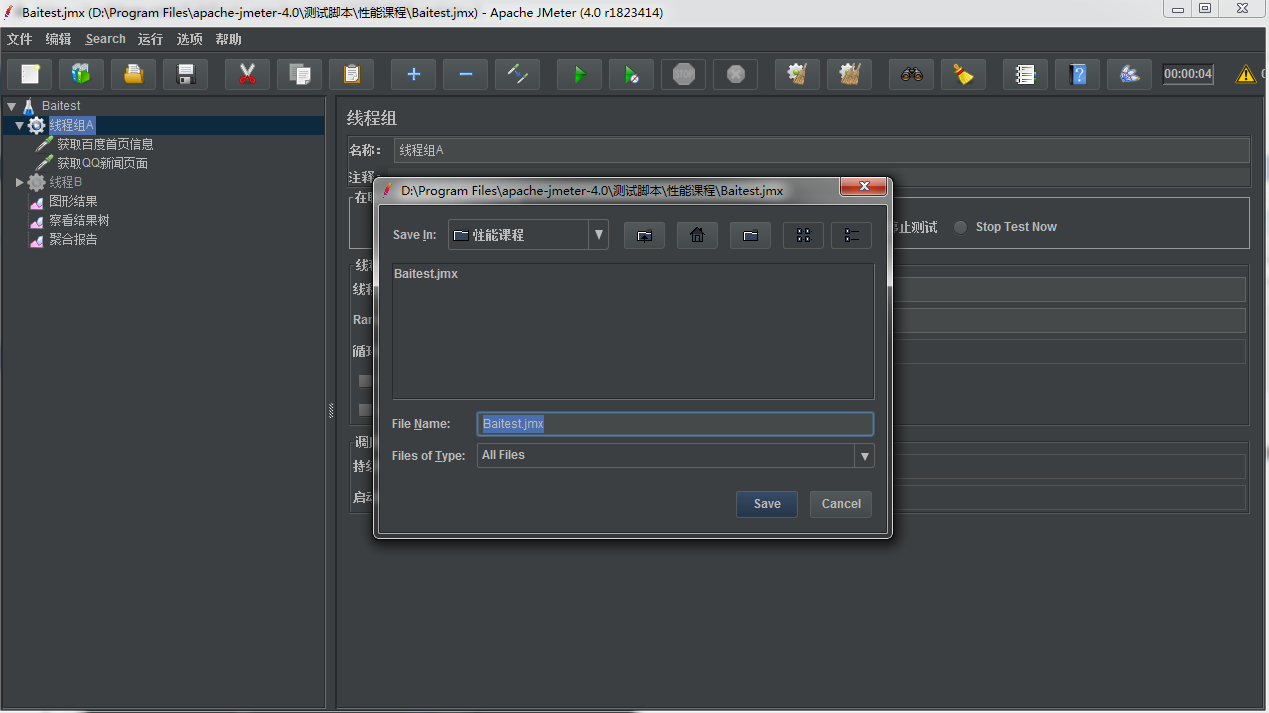This screenshot has width=1269, height=713.
Task: Select 线程B thread group tree item
Action: (x=66, y=182)
